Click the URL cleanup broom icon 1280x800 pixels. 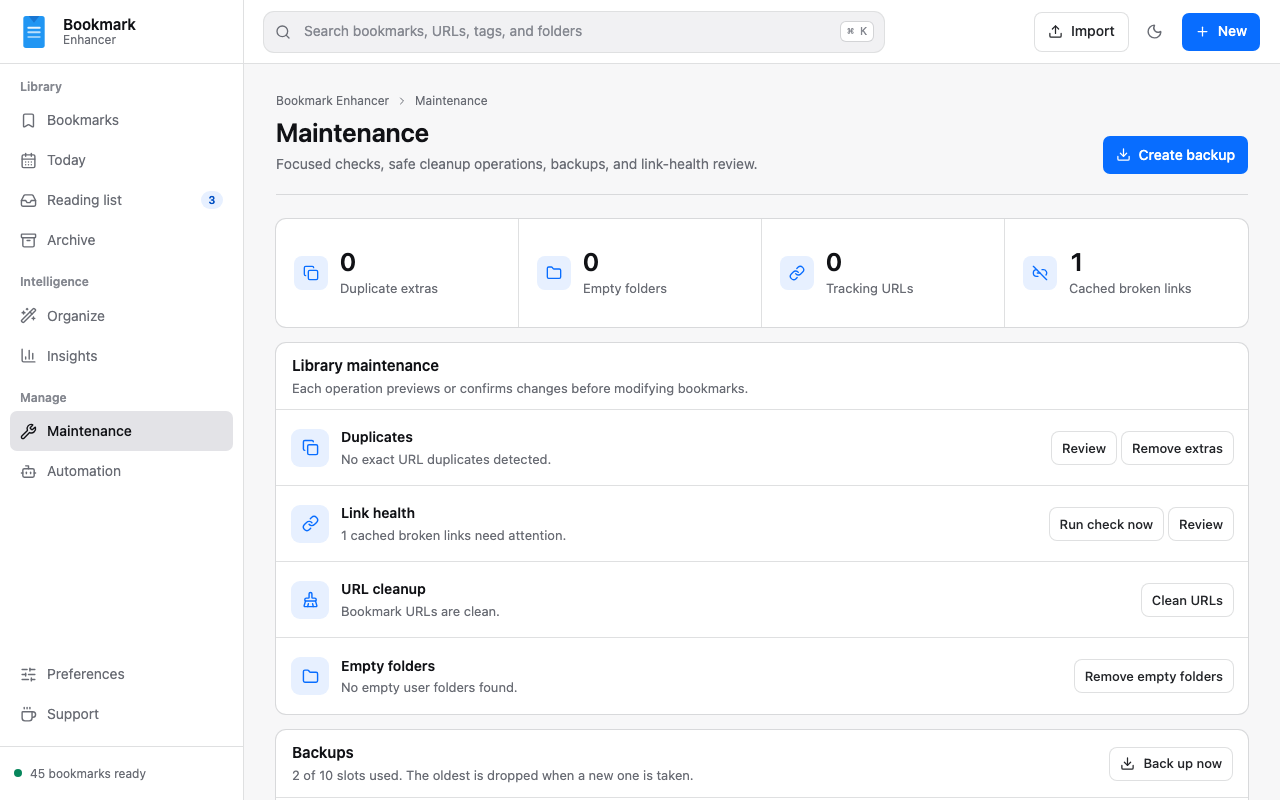point(310,600)
